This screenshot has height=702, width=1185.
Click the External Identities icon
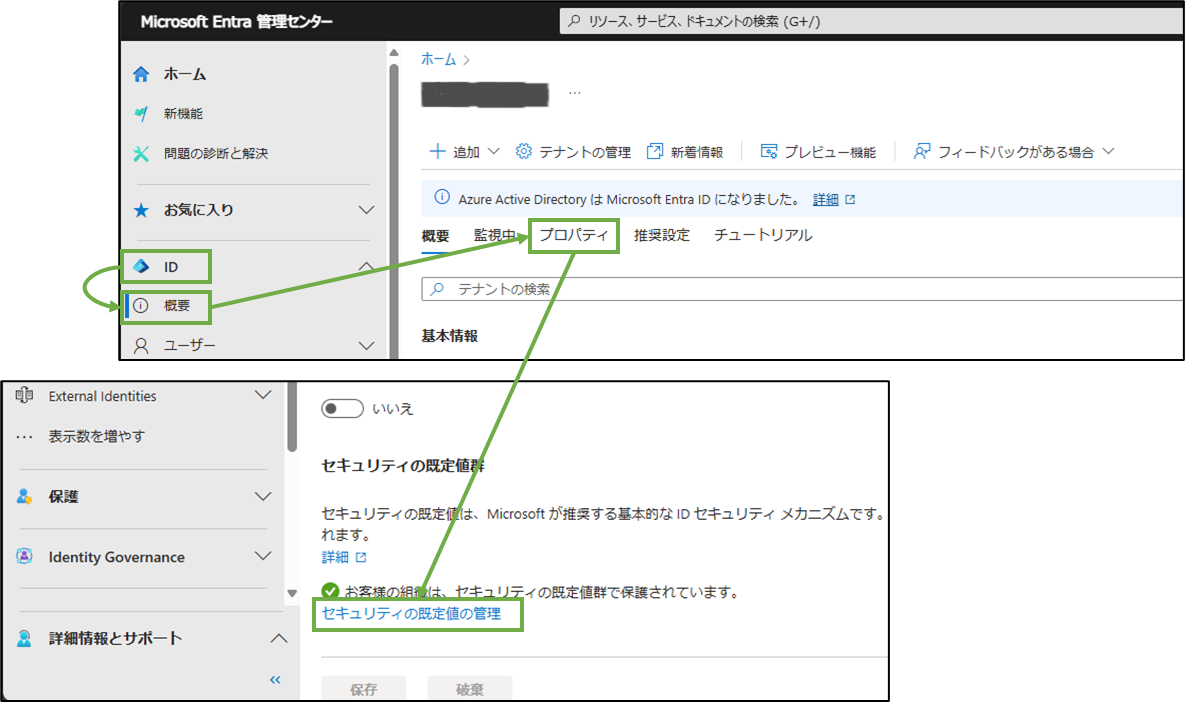coord(24,395)
